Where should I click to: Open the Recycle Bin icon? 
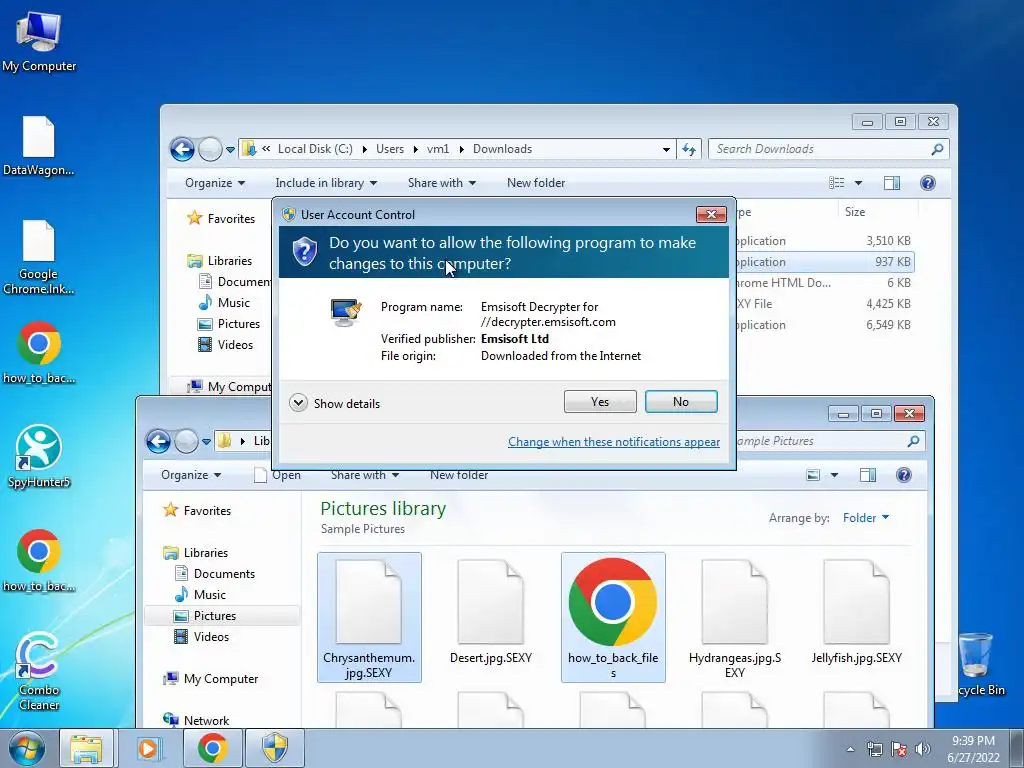pos(978,664)
